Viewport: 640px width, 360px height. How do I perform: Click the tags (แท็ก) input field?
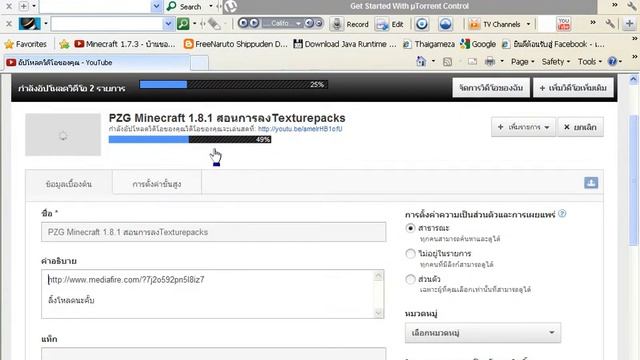213,354
